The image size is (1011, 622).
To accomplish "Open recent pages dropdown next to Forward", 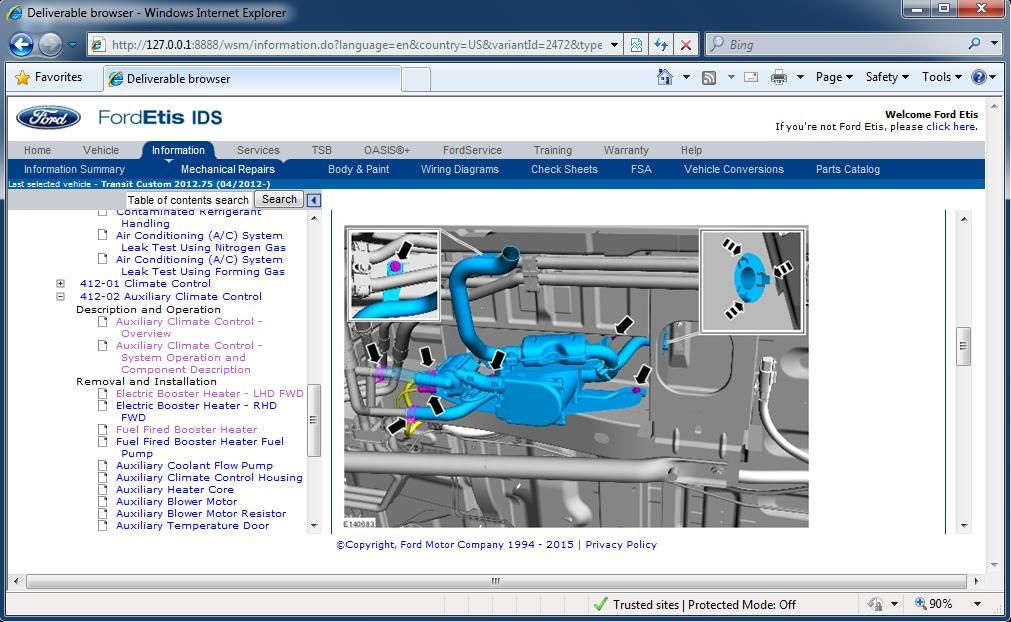I will coord(72,45).
